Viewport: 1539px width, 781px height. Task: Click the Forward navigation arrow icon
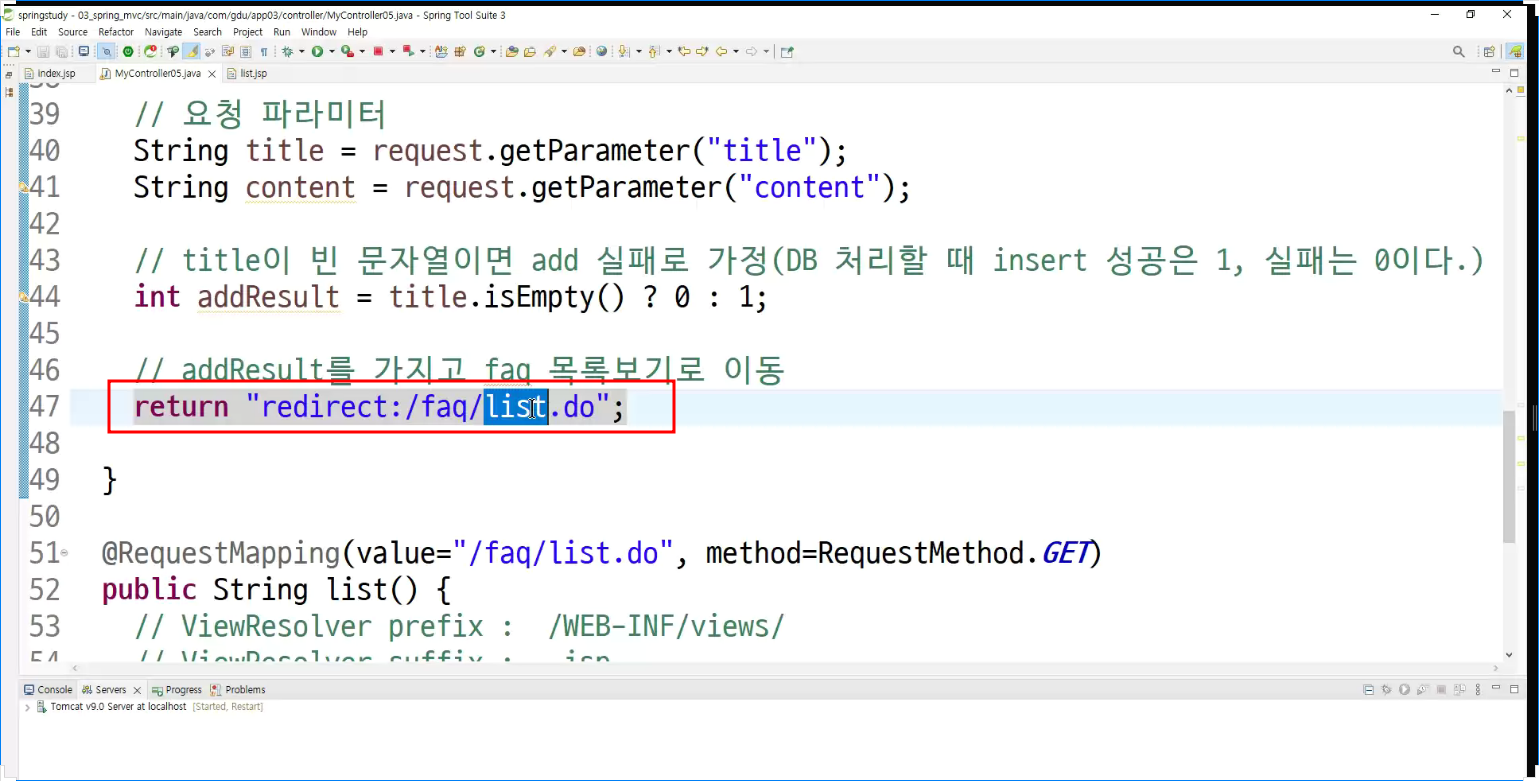click(751, 51)
